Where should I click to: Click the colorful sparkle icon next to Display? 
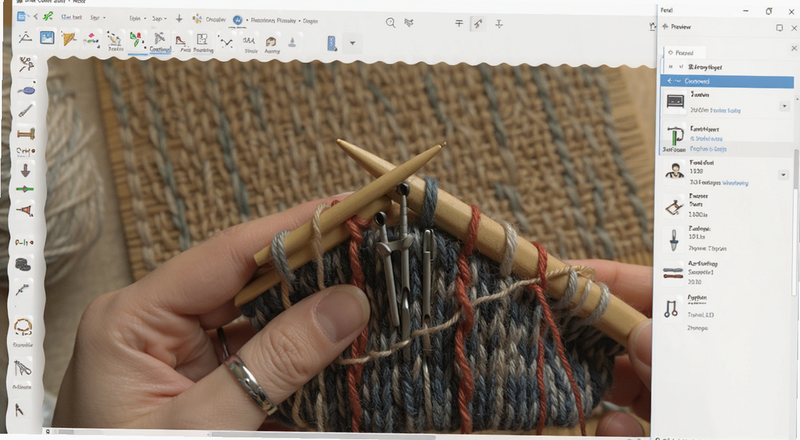[x=196, y=19]
